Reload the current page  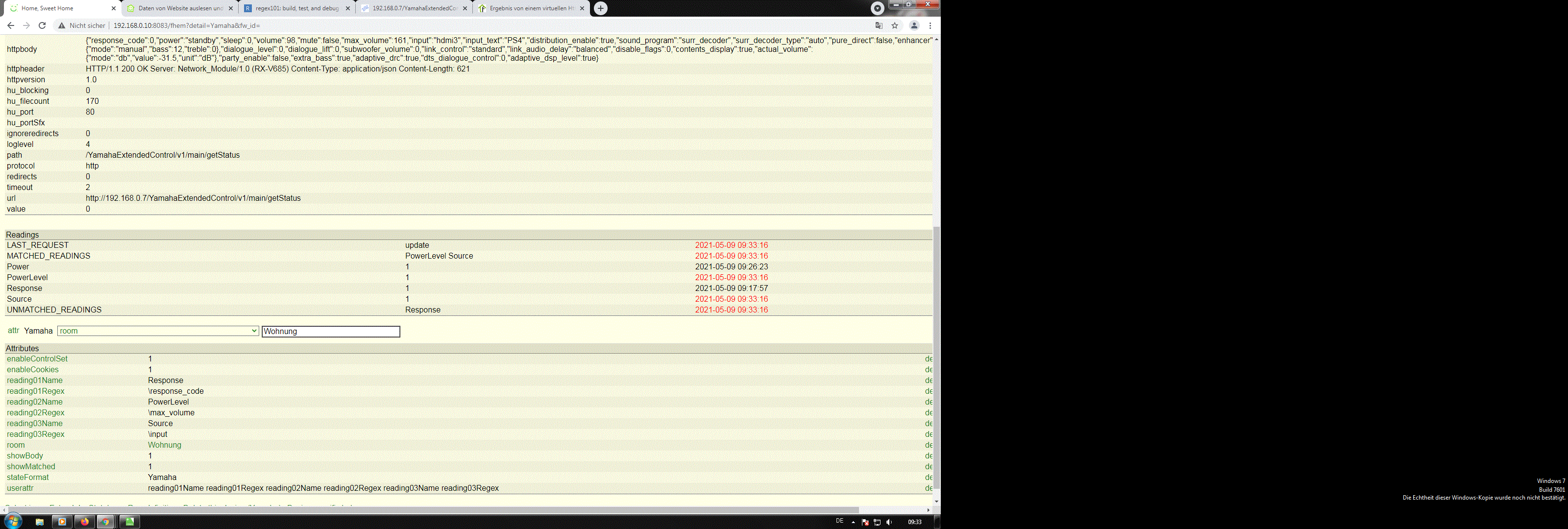(x=42, y=25)
